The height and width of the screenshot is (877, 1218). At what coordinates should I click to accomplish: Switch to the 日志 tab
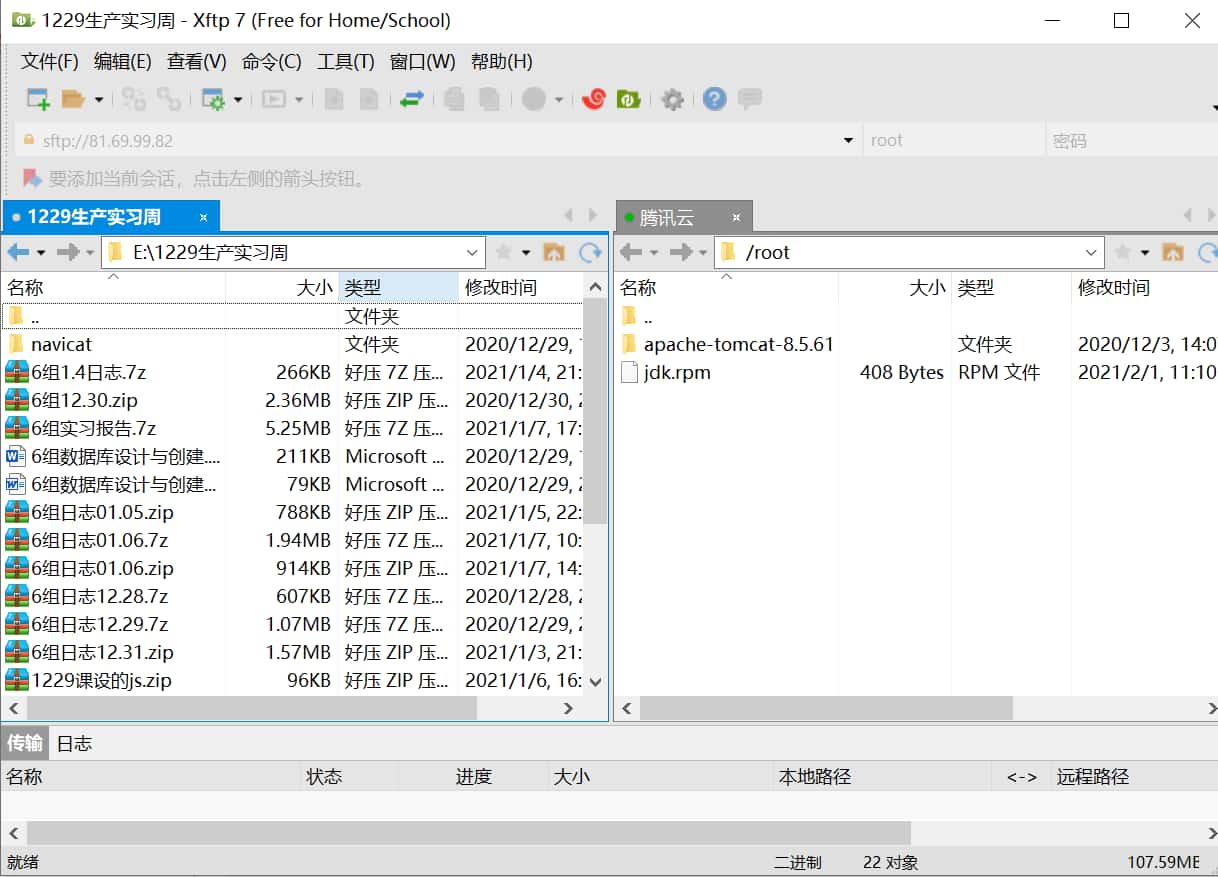(x=74, y=743)
